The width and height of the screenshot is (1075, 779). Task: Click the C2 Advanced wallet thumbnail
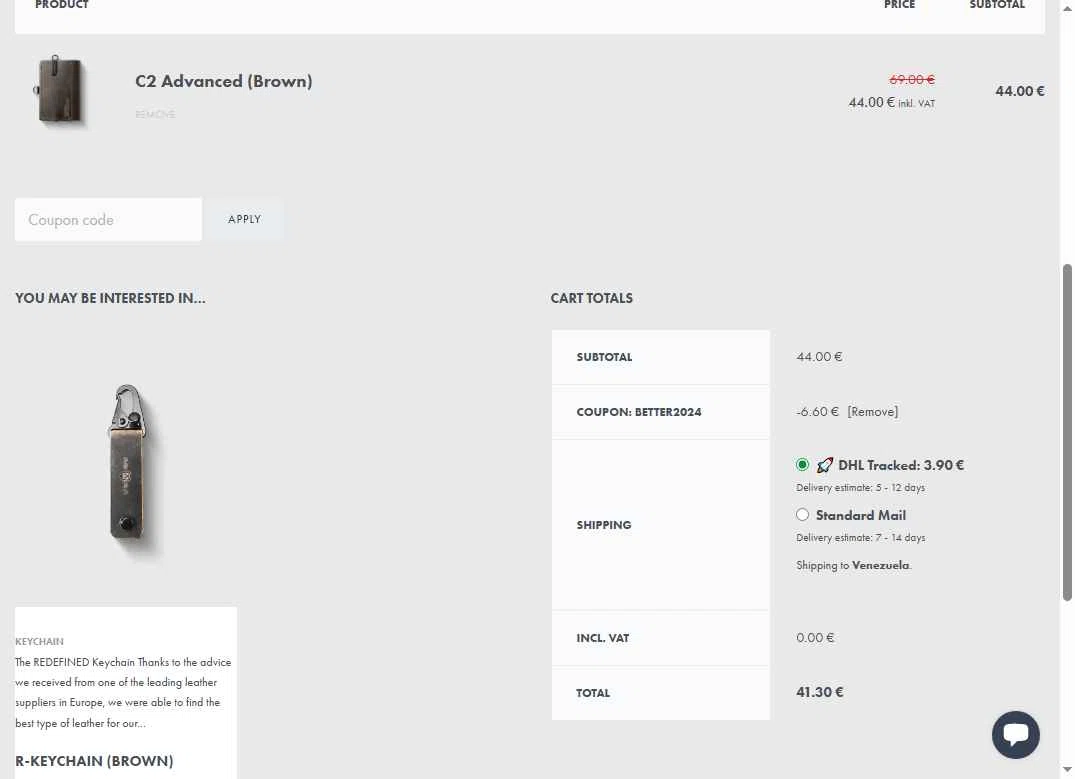point(60,91)
